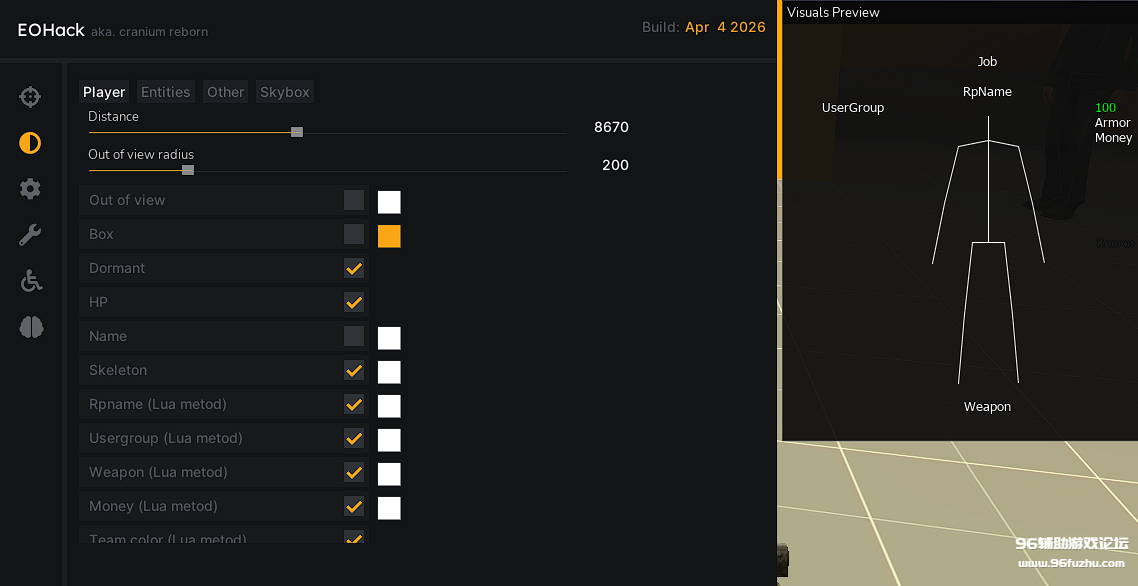Select the wheelchair icon in sidebar
This screenshot has width=1138, height=586.
click(x=30, y=281)
